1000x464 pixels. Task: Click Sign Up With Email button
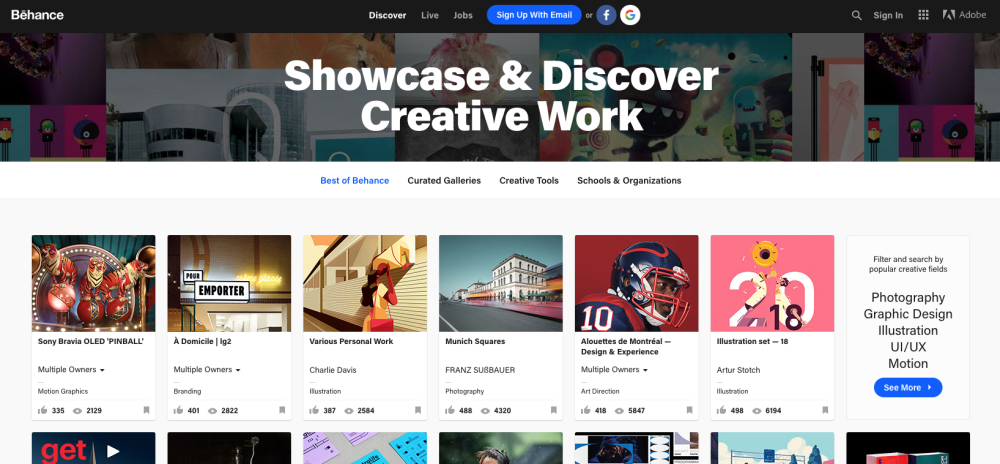pyautogui.click(x=534, y=15)
